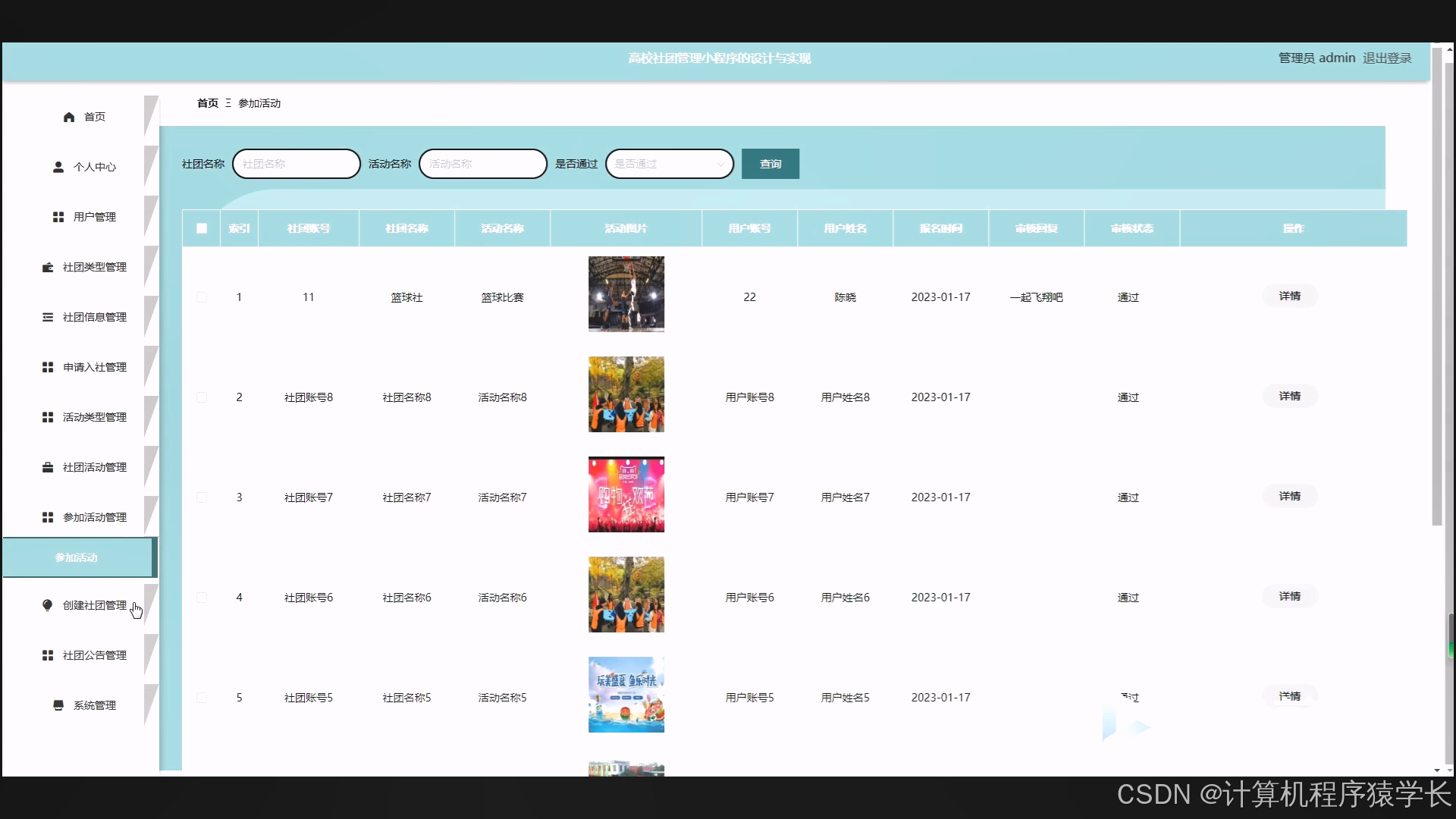Click 管理员 admin in the header
This screenshot has width=1456, height=819.
(1317, 58)
